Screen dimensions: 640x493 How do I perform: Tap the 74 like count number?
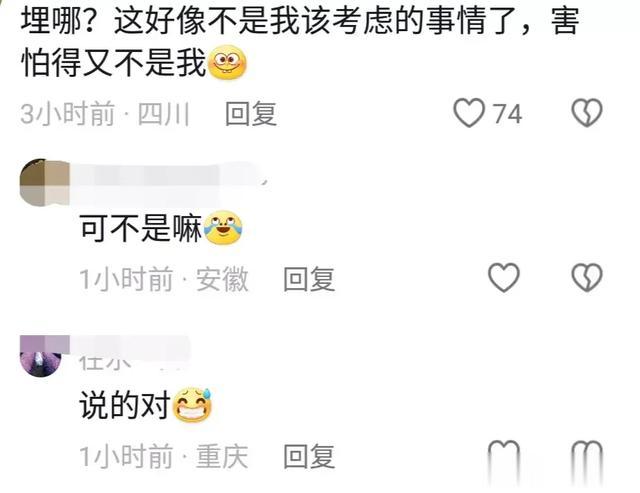coord(507,114)
